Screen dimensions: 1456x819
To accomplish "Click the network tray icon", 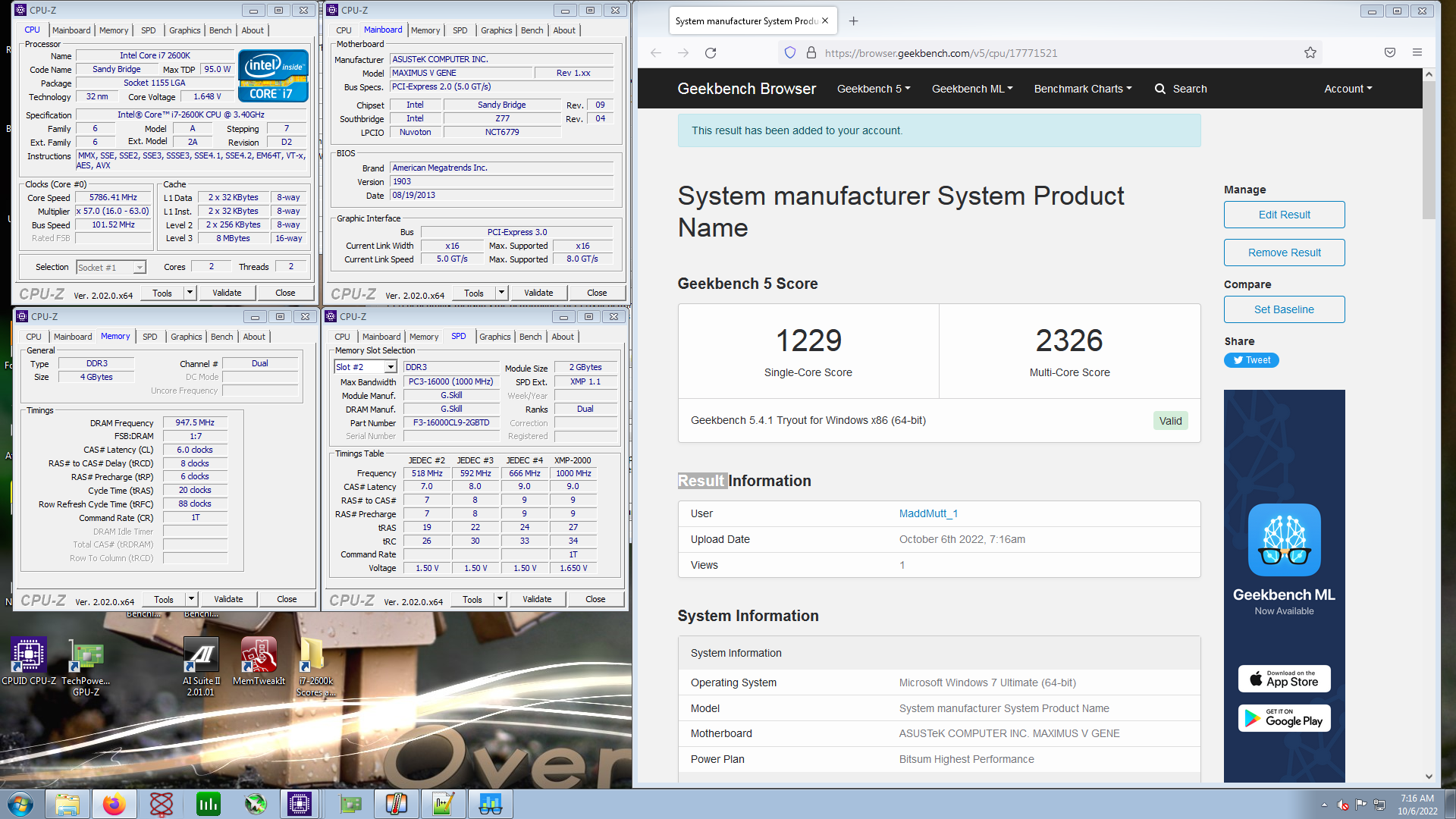I will [x=1379, y=805].
